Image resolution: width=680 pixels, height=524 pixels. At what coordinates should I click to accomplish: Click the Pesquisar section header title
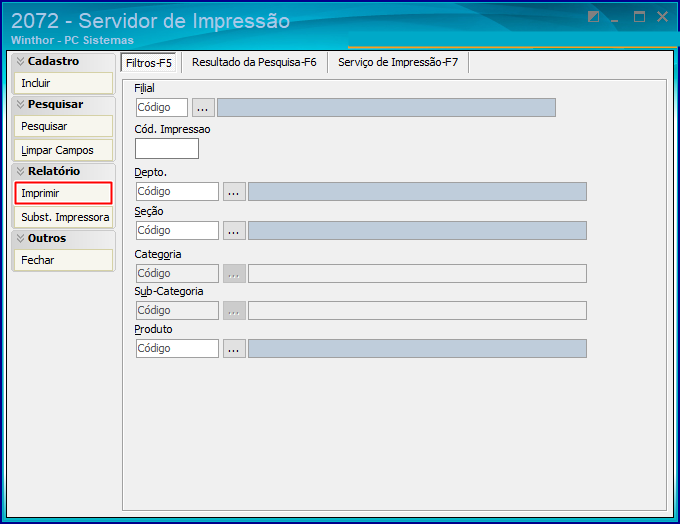pyautogui.click(x=56, y=104)
